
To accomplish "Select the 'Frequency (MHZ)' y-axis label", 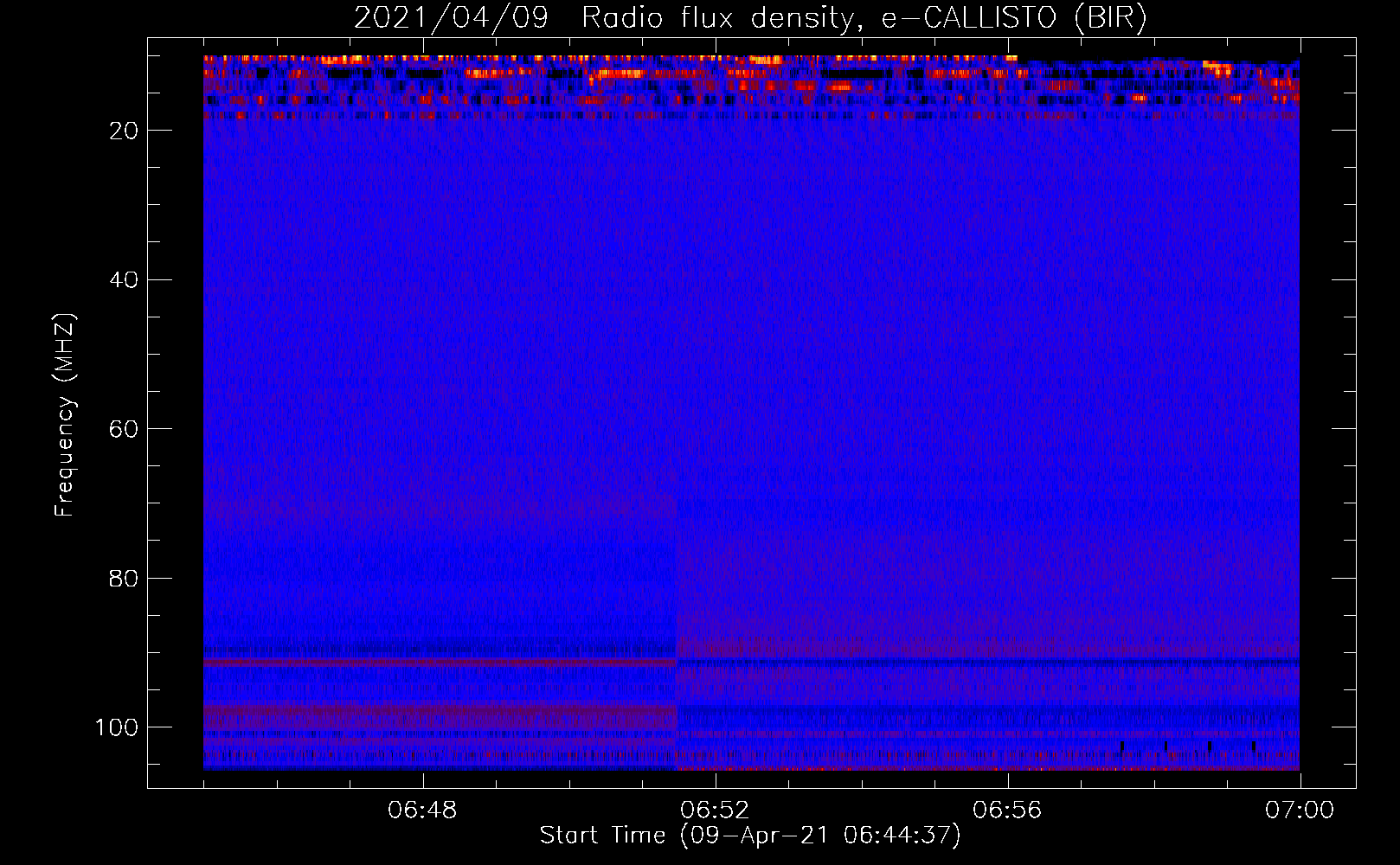I will coord(65,414).
